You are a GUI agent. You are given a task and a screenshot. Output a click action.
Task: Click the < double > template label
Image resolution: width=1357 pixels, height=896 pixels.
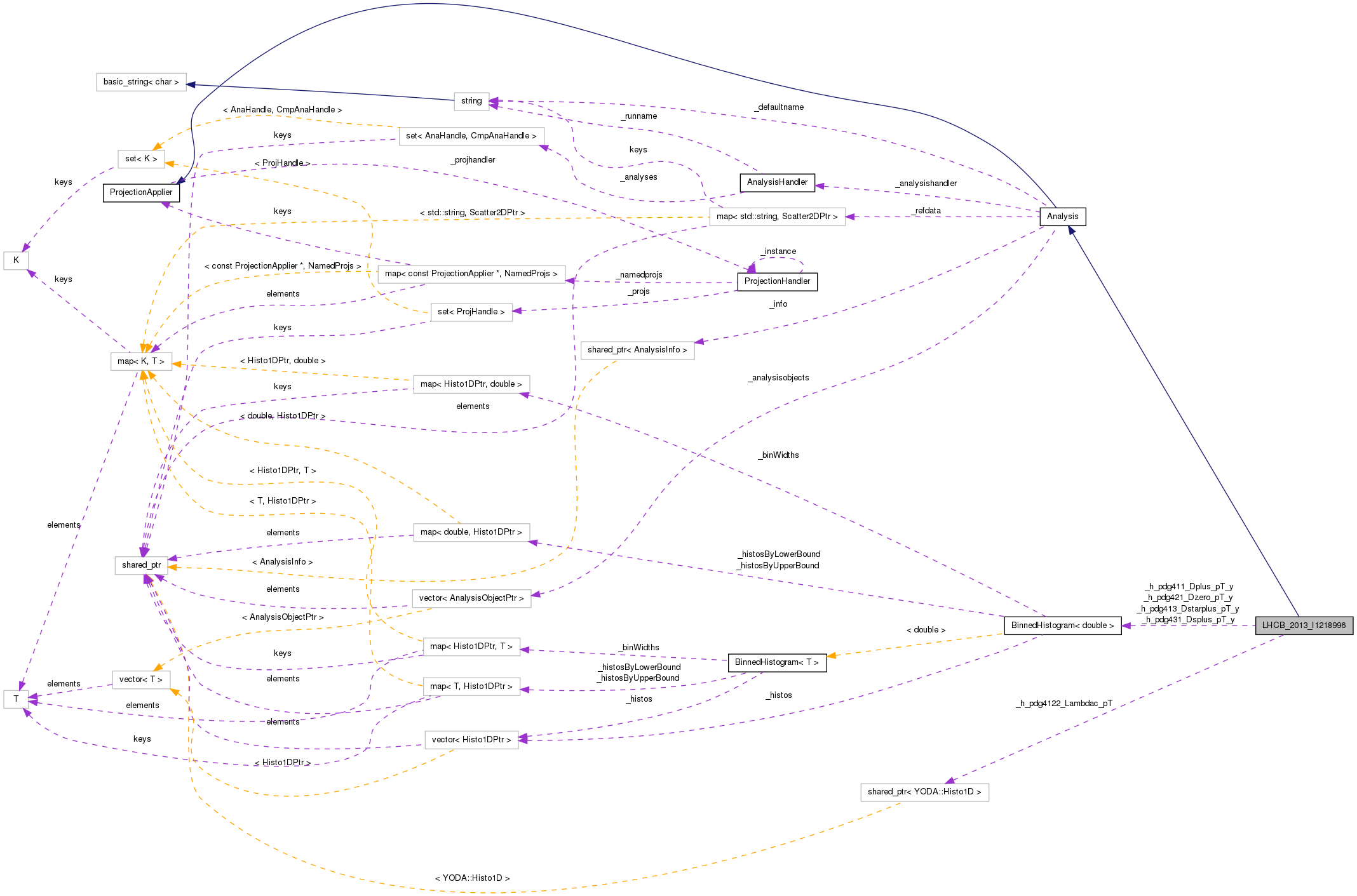(x=926, y=630)
